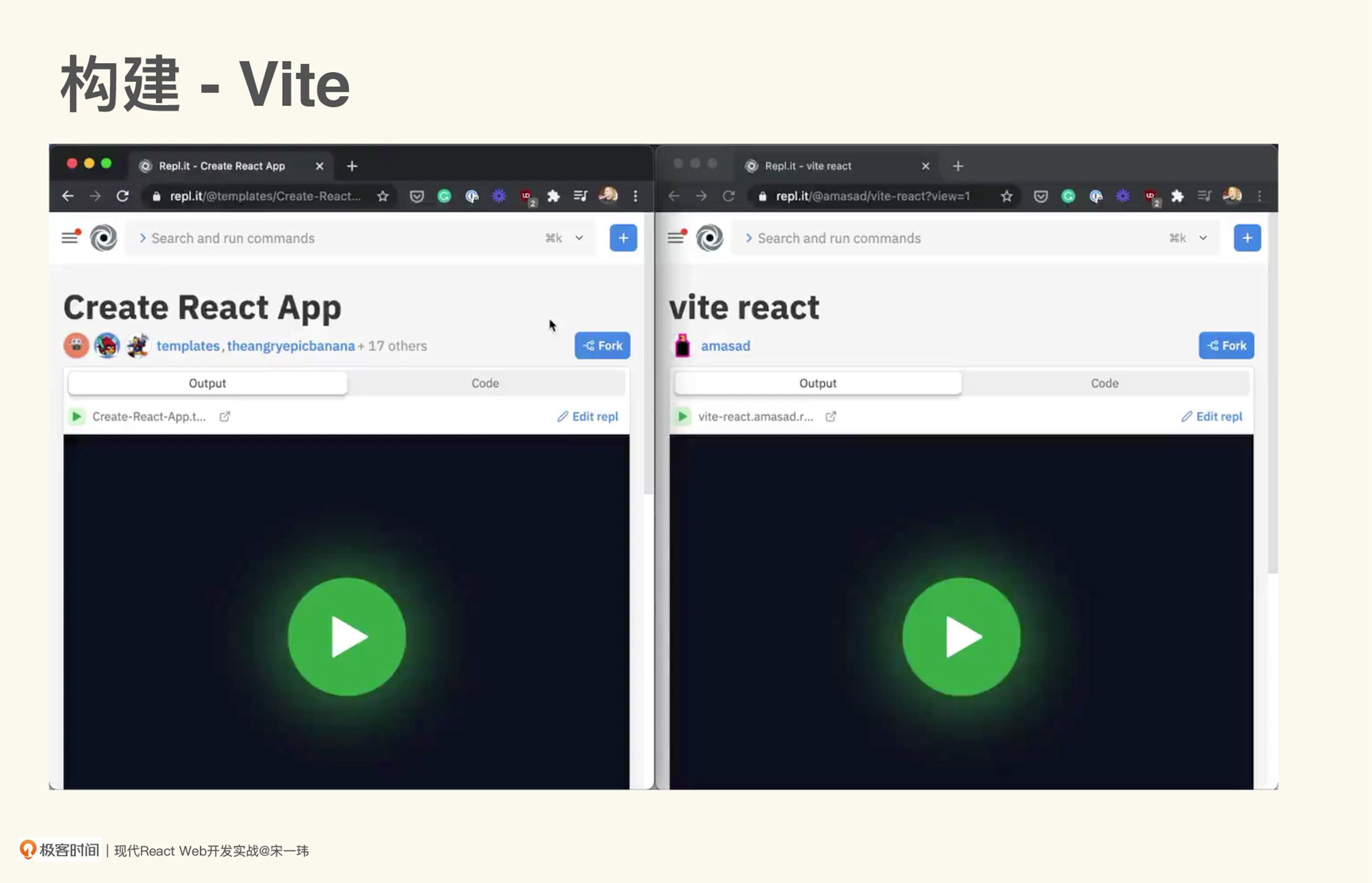Viewport: 1372px width, 883px height.
Task: Click '+ 17 others' contributors text
Action: (392, 346)
